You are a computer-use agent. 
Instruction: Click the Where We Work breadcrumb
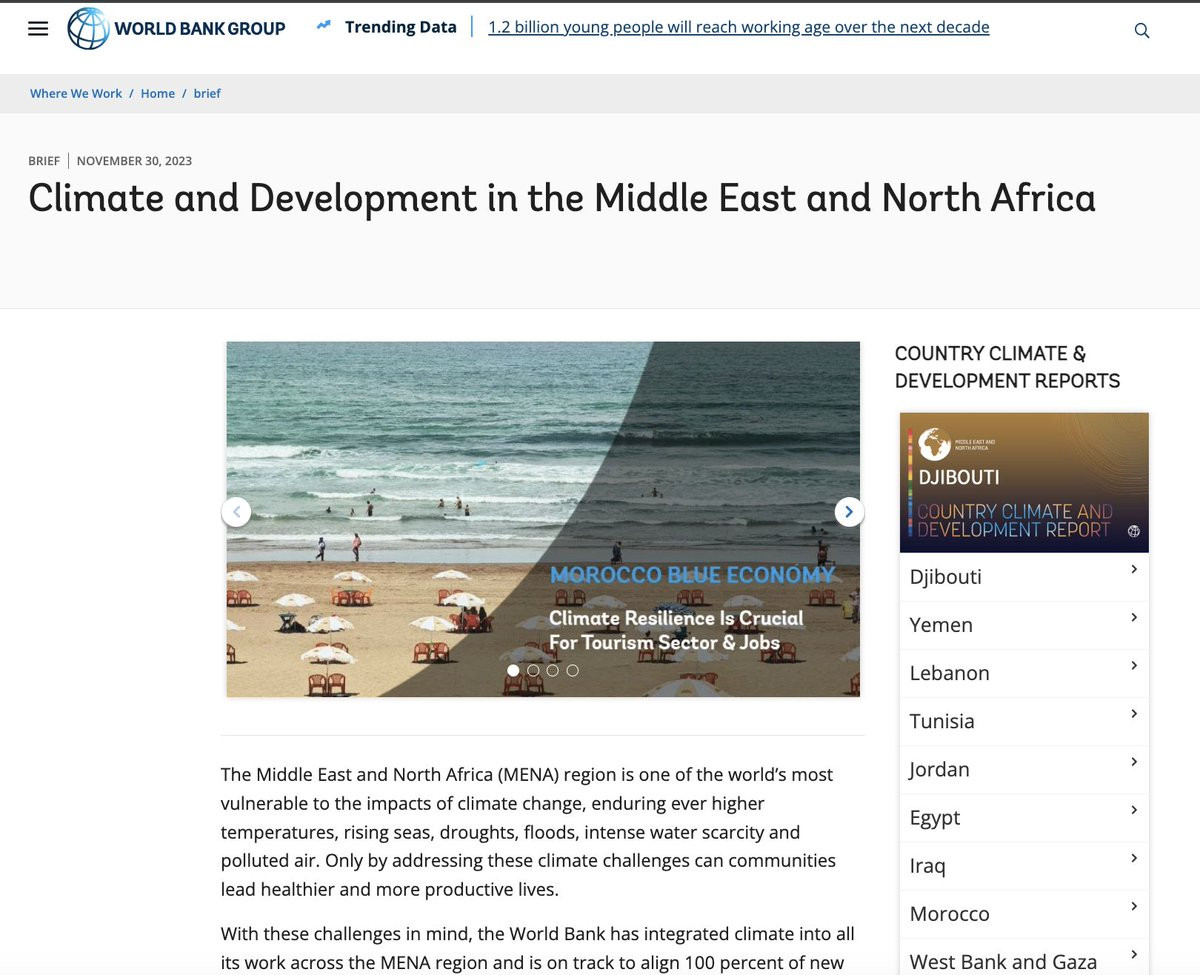[x=76, y=93]
